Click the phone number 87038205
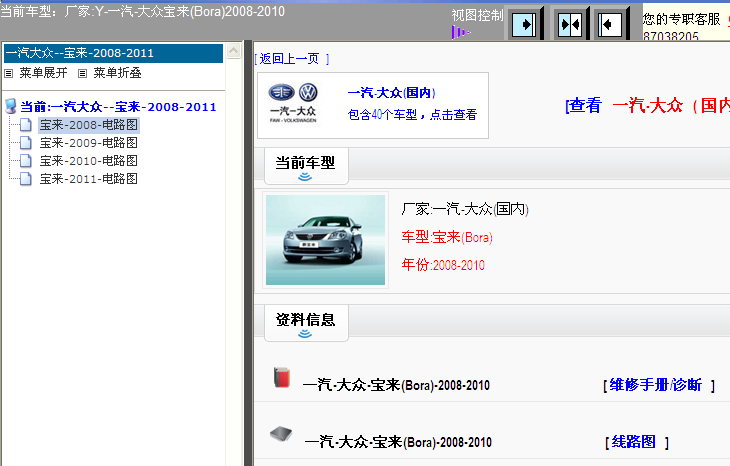Image resolution: width=730 pixels, height=466 pixels. [671, 36]
